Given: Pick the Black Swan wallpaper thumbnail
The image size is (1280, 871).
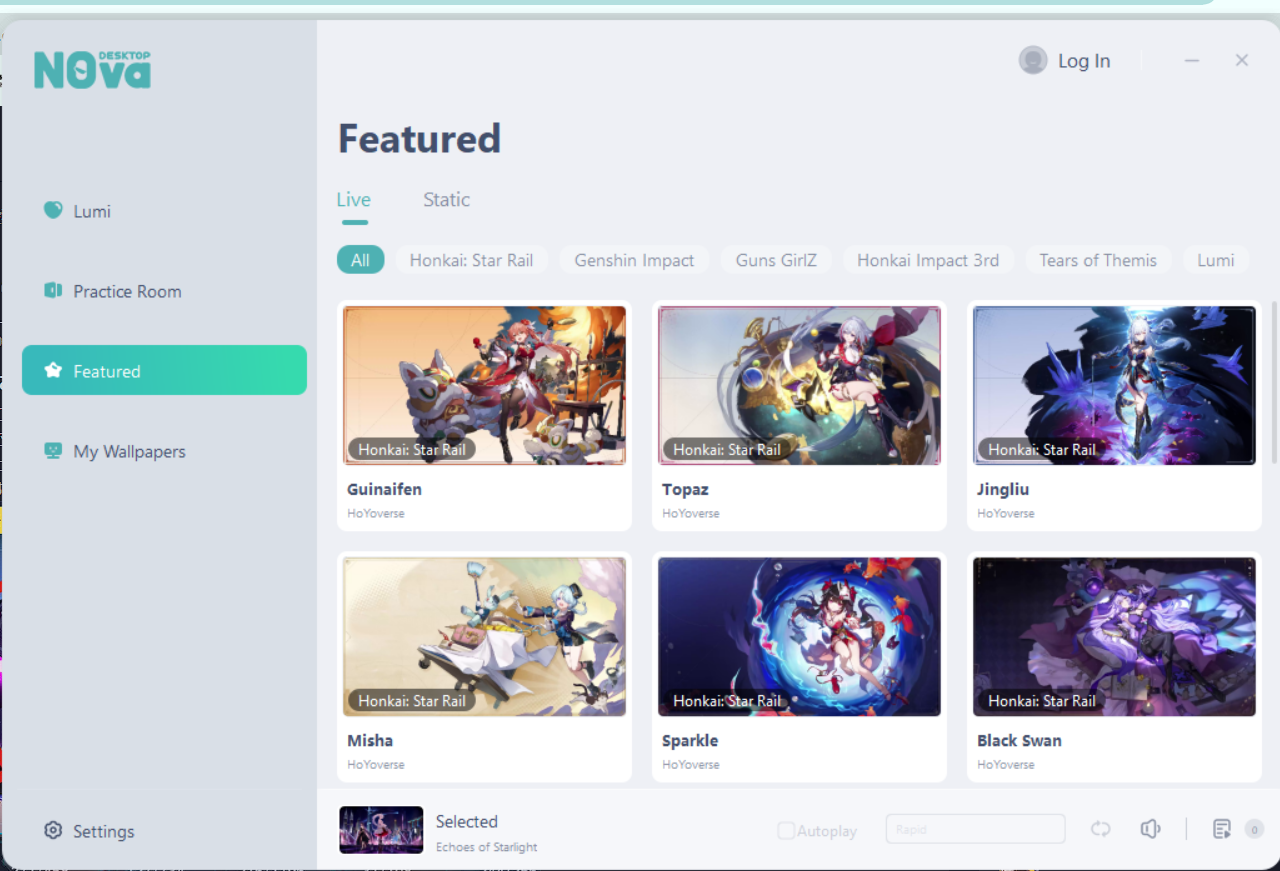Looking at the screenshot, I should pos(1114,636).
